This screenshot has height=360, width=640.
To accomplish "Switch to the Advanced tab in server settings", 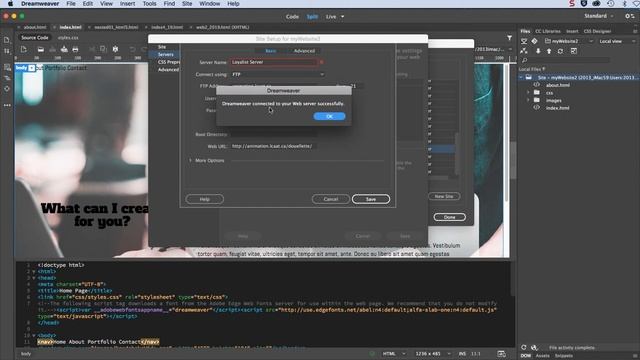I will 304,51.
